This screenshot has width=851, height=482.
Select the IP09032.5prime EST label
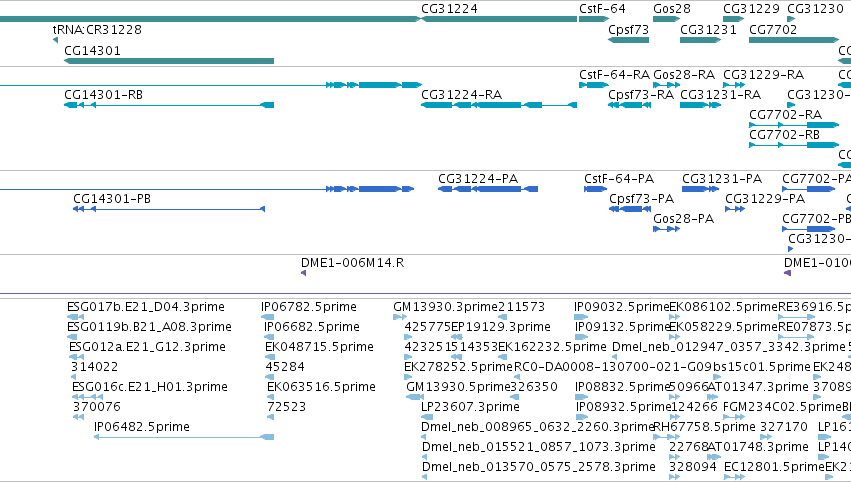click(x=621, y=307)
